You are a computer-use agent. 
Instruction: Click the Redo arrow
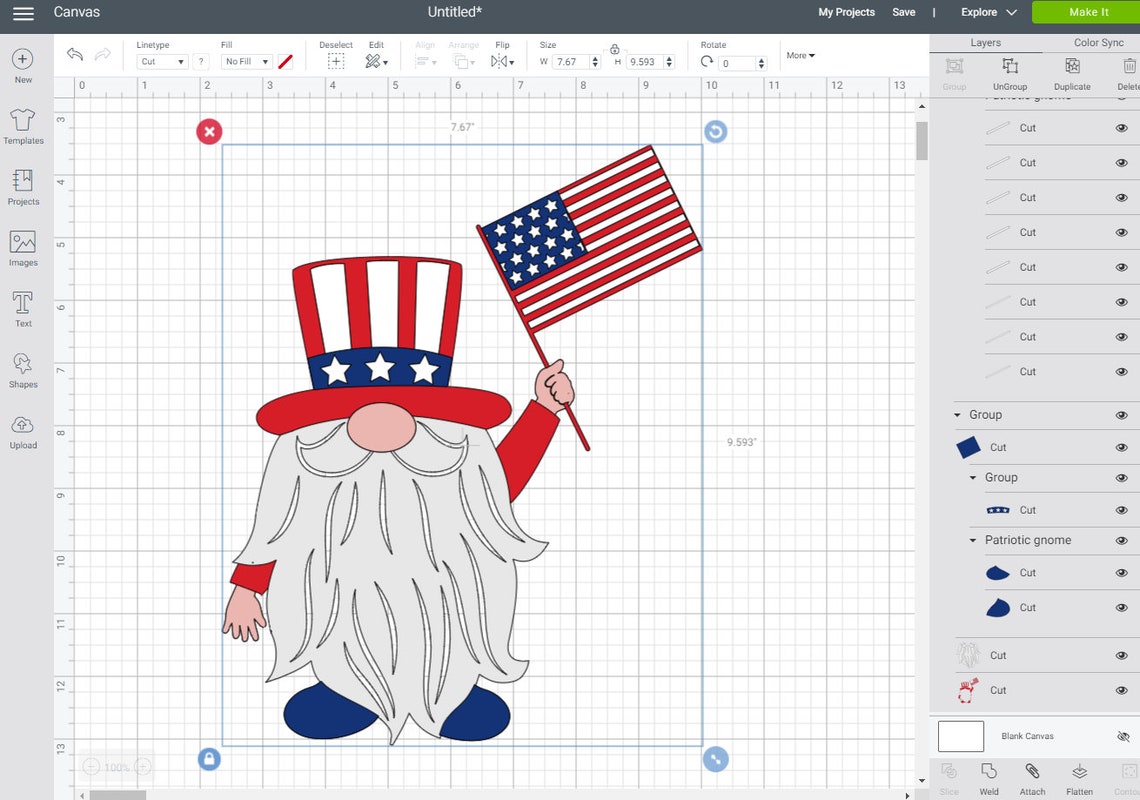[x=103, y=54]
